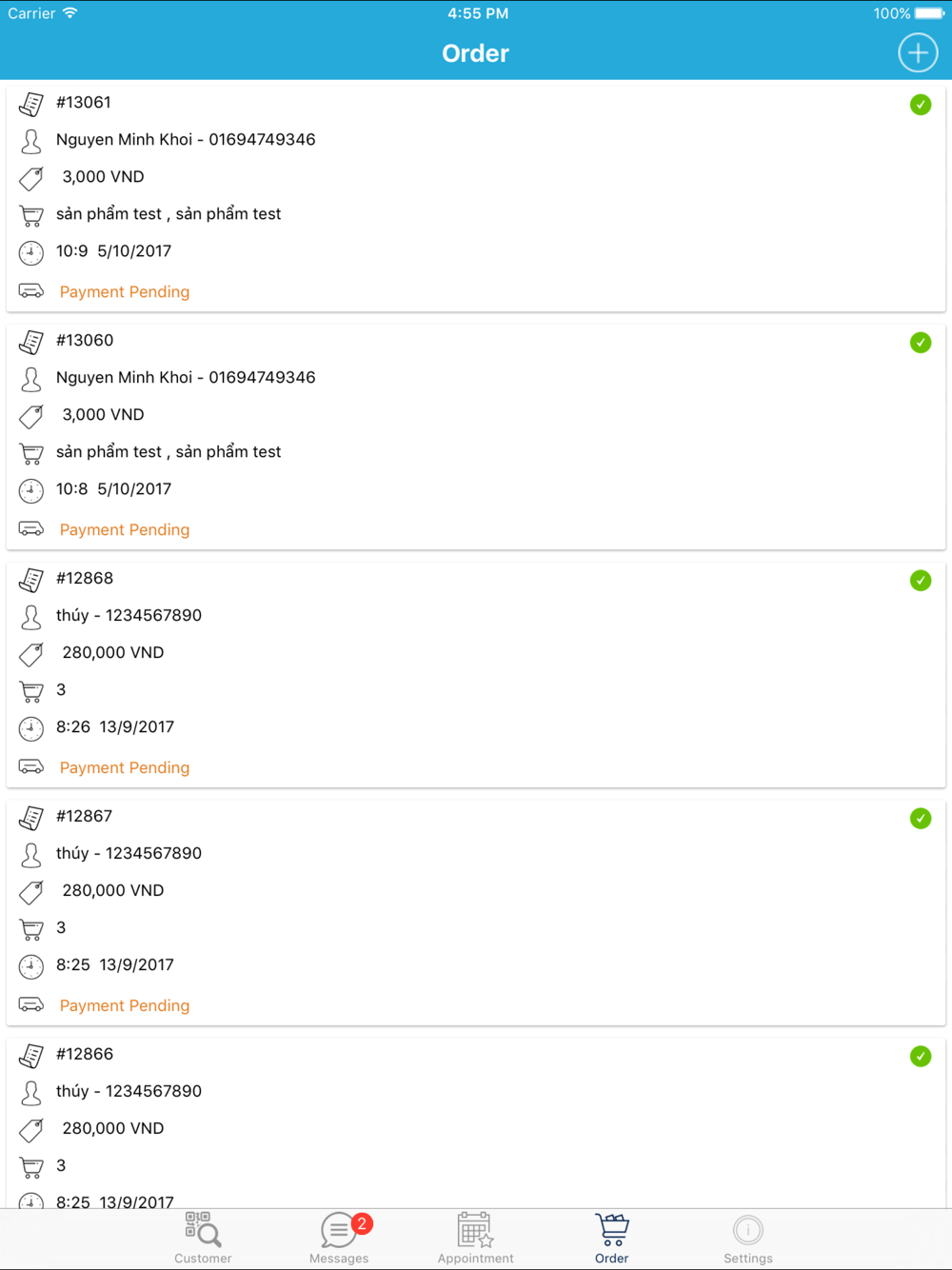
Task: Click the receipt icon beside #13061
Action: 31,103
